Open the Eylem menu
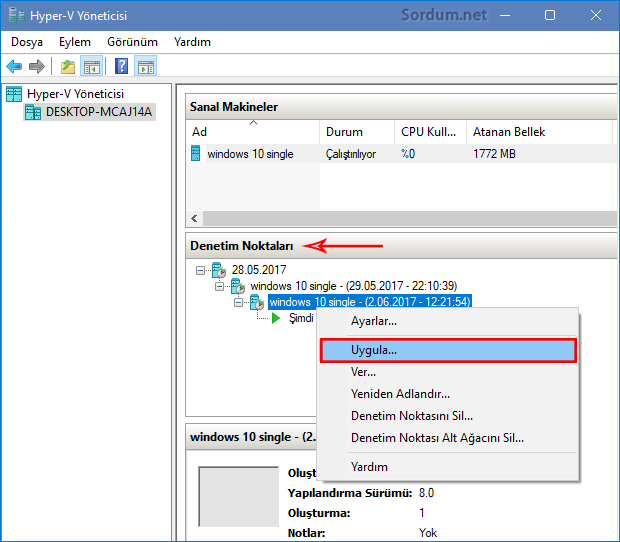The image size is (620, 542). [75, 42]
